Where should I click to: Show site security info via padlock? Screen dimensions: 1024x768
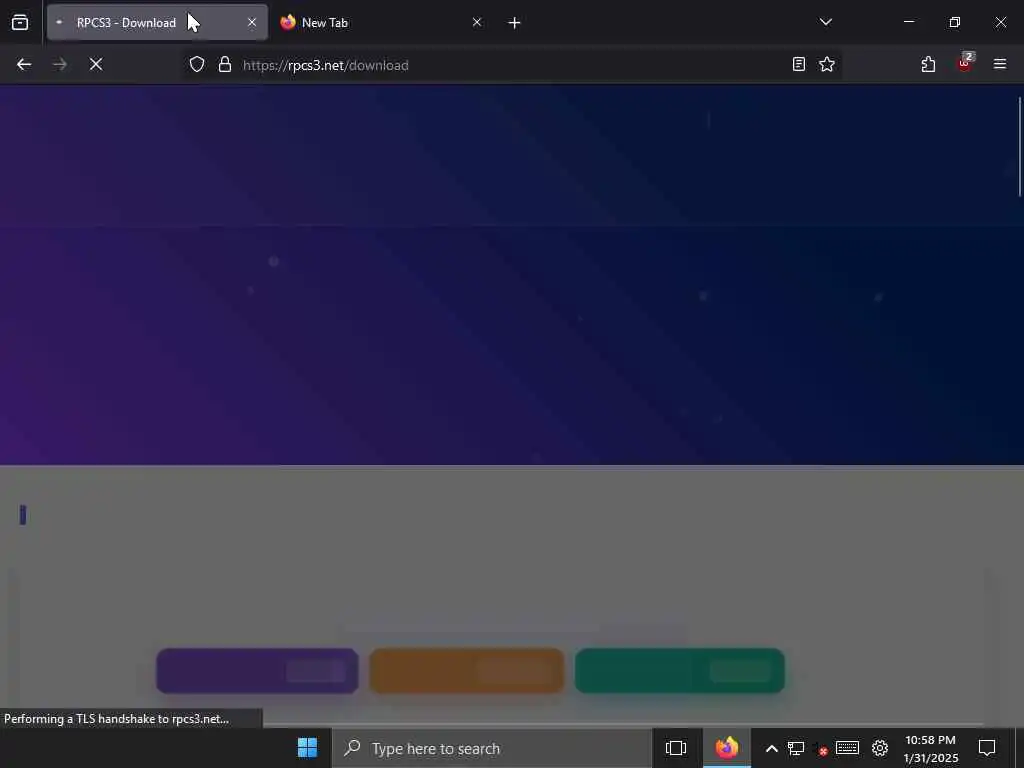click(225, 64)
